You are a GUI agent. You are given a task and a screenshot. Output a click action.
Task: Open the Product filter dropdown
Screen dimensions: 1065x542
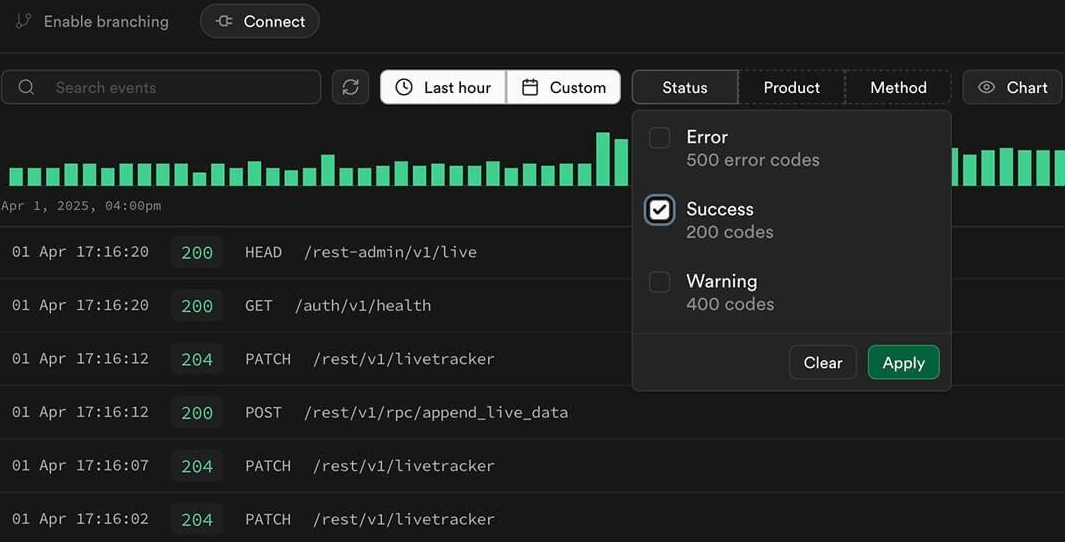pyautogui.click(x=791, y=87)
